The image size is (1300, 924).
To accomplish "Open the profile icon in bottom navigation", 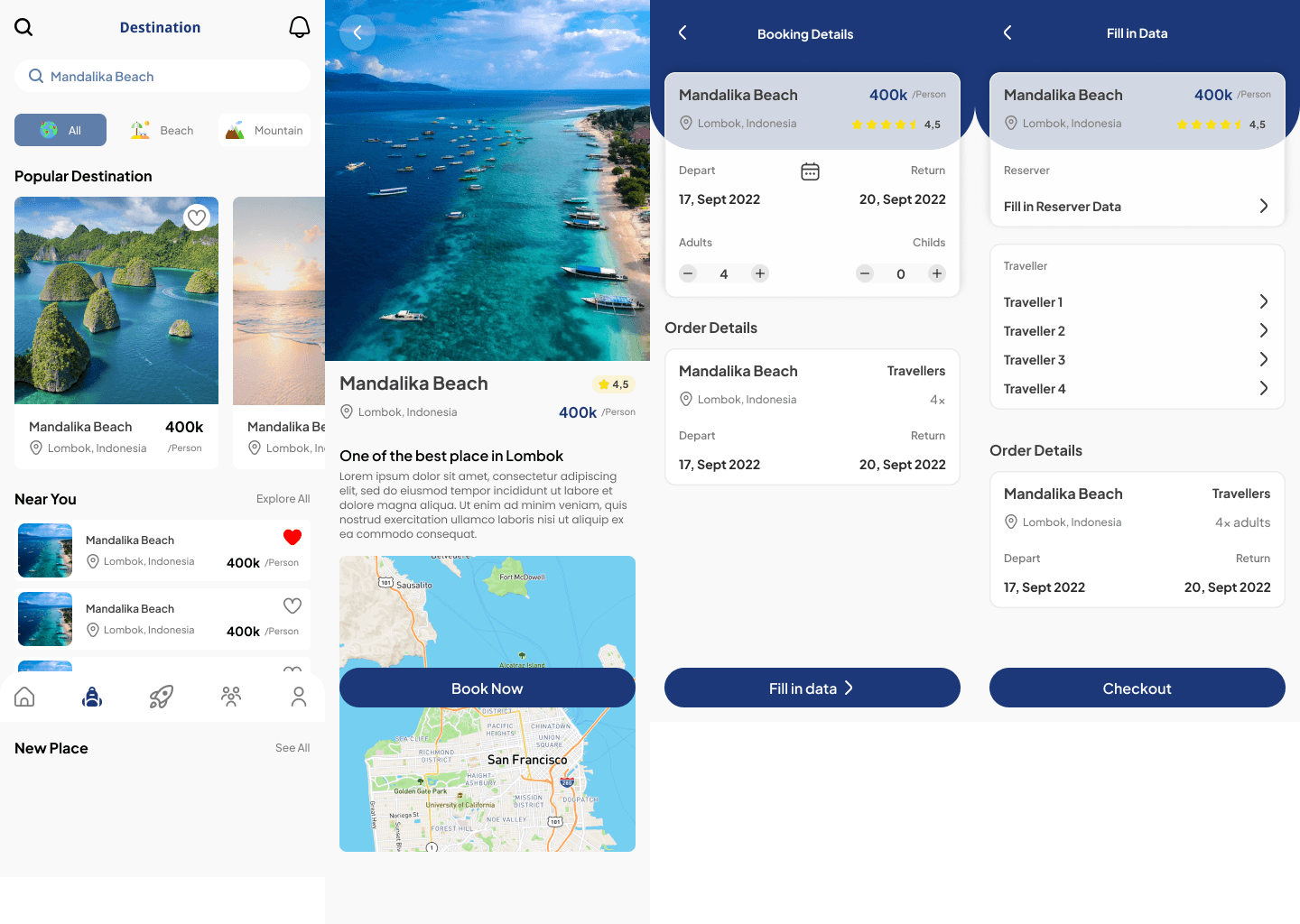I will pos(299,697).
